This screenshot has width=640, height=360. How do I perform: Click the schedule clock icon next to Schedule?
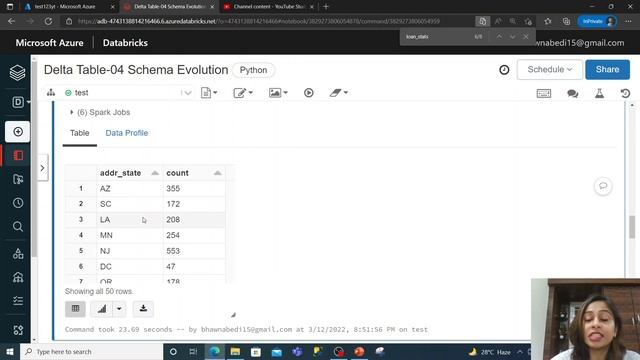click(x=504, y=70)
